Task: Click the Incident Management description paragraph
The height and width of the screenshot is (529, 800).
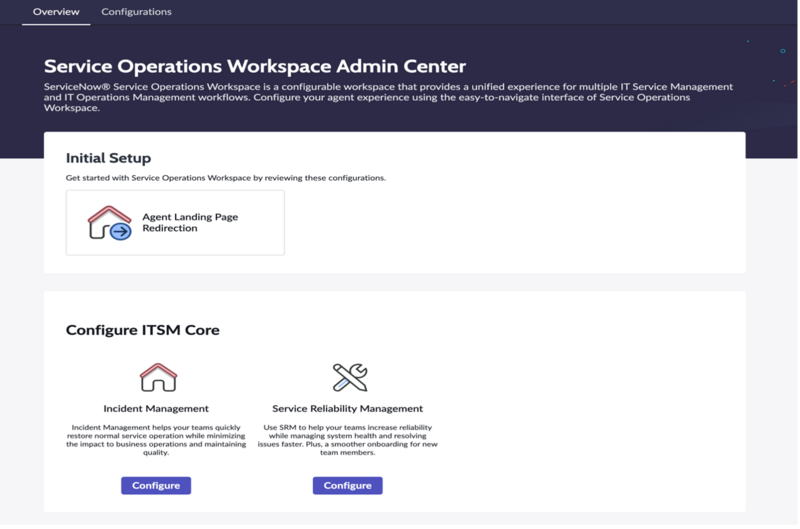Action: 156,440
